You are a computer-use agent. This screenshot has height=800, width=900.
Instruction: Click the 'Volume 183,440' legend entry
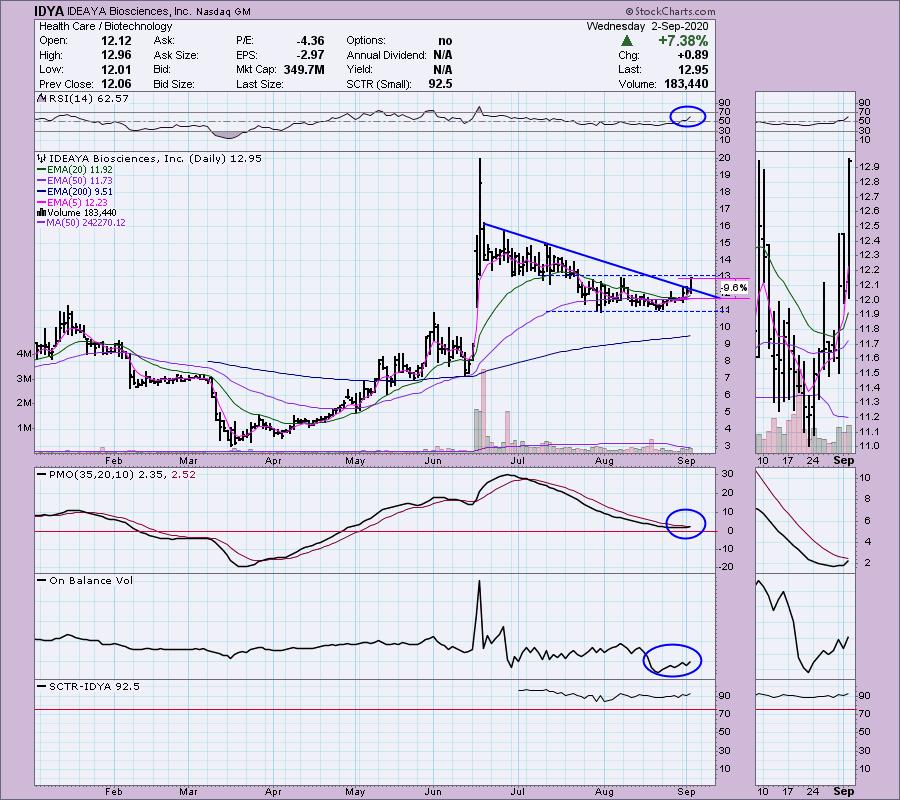[82, 213]
